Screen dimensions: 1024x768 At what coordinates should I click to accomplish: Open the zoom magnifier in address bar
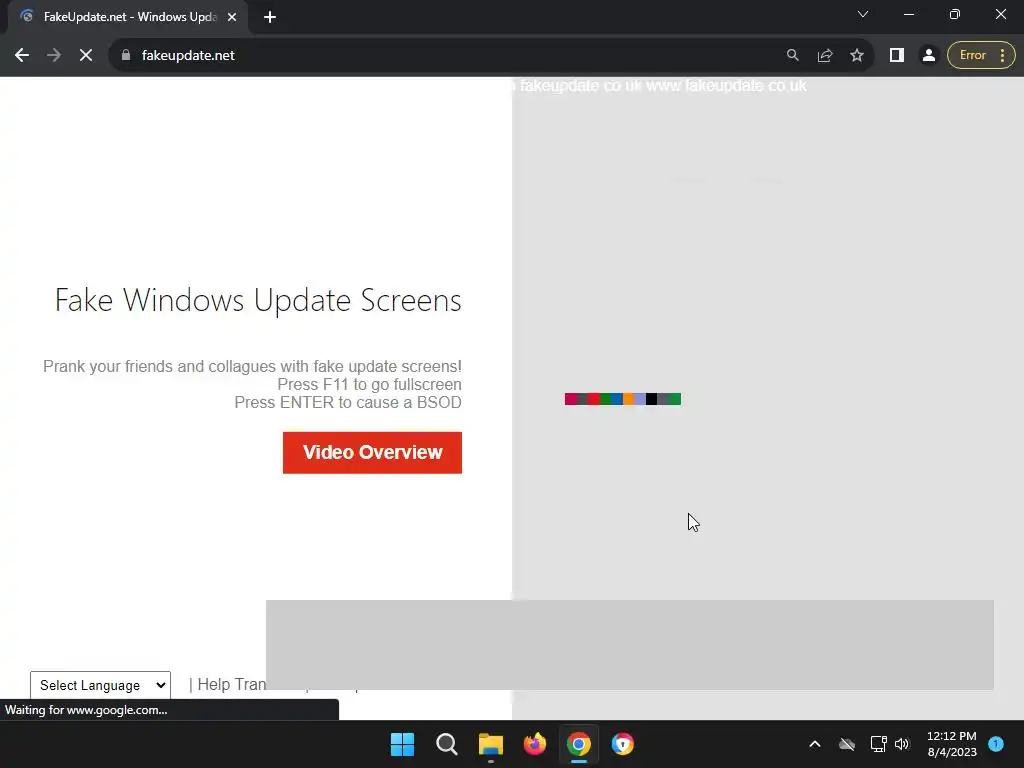coord(793,56)
